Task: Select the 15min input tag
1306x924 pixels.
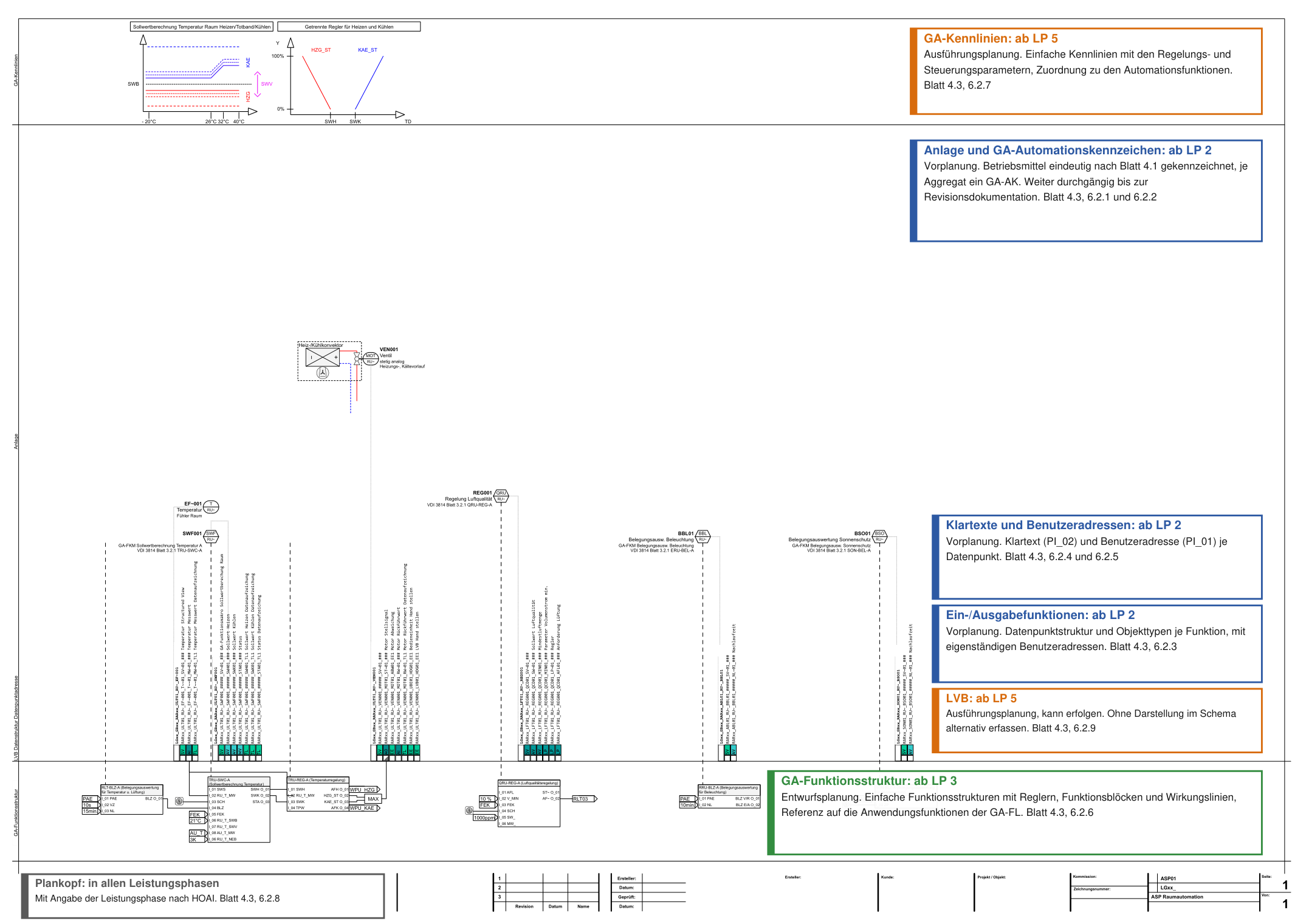Action: point(91,811)
